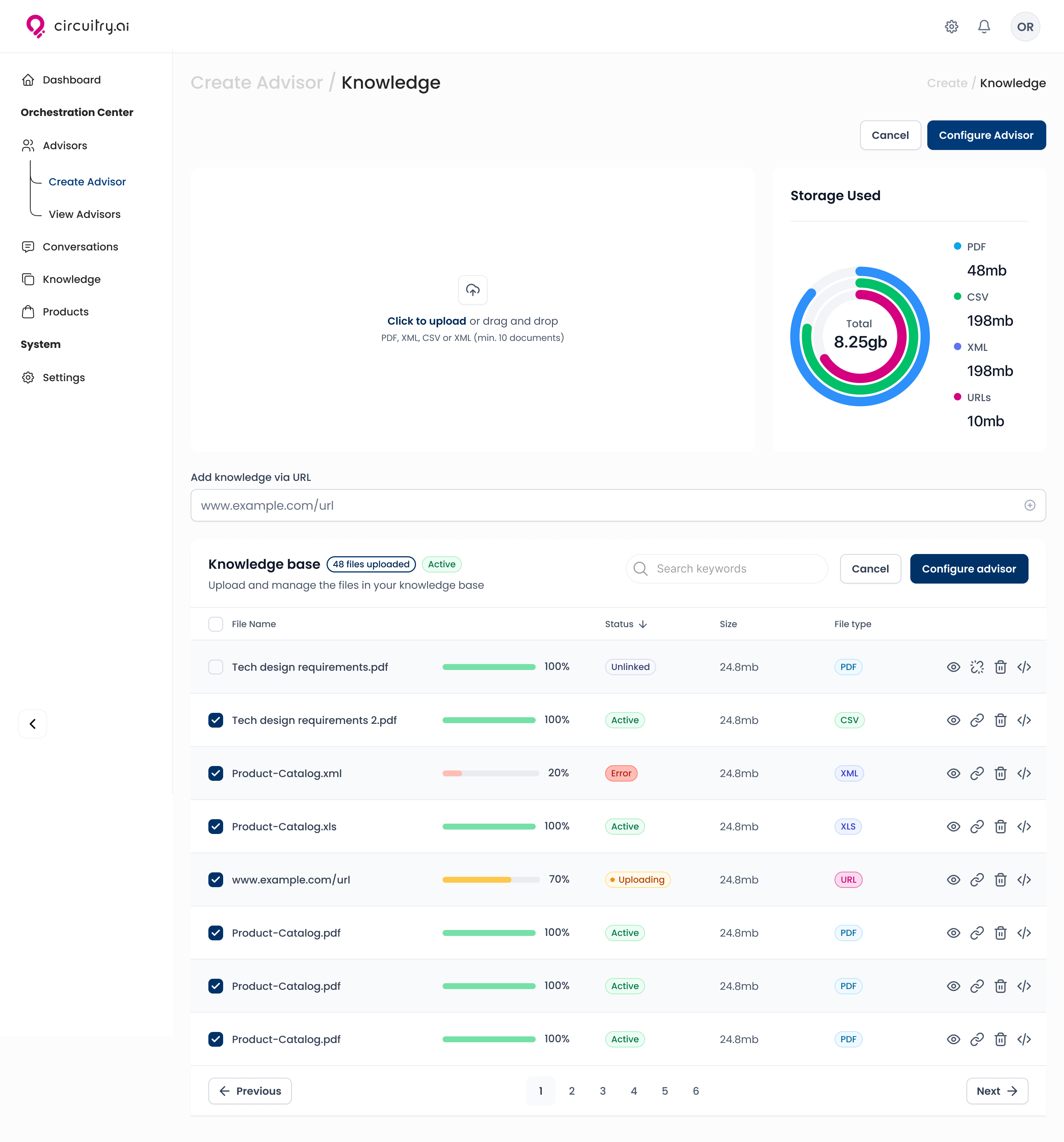Open settings gear in top header
The image size is (1064, 1142).
coord(951,27)
